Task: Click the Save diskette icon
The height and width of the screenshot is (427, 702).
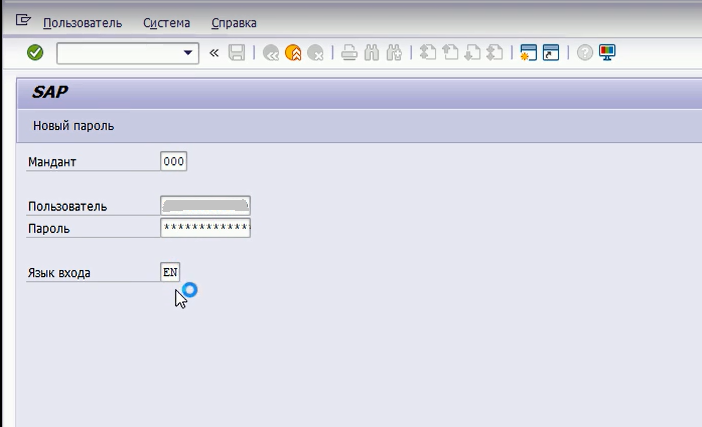Action: 237,53
